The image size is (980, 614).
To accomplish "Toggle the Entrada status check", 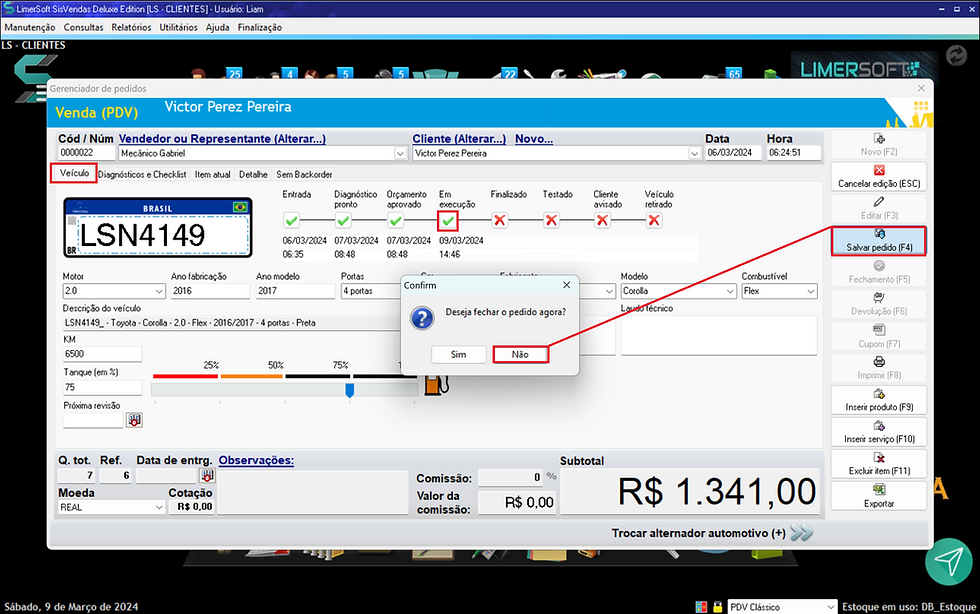I will click(x=291, y=221).
